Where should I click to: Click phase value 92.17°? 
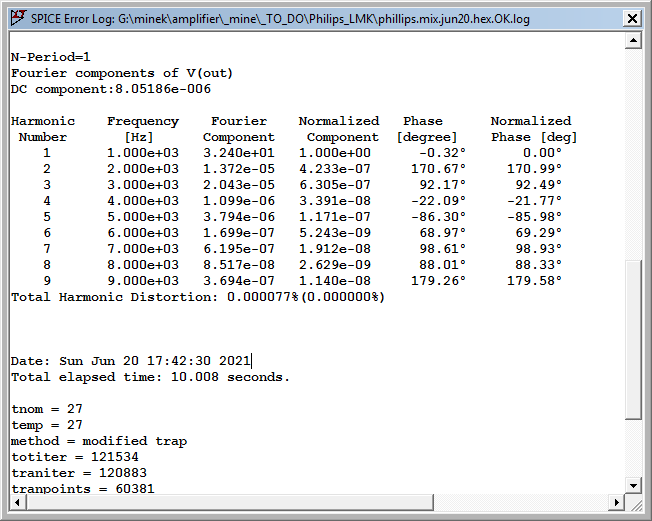[442, 185]
